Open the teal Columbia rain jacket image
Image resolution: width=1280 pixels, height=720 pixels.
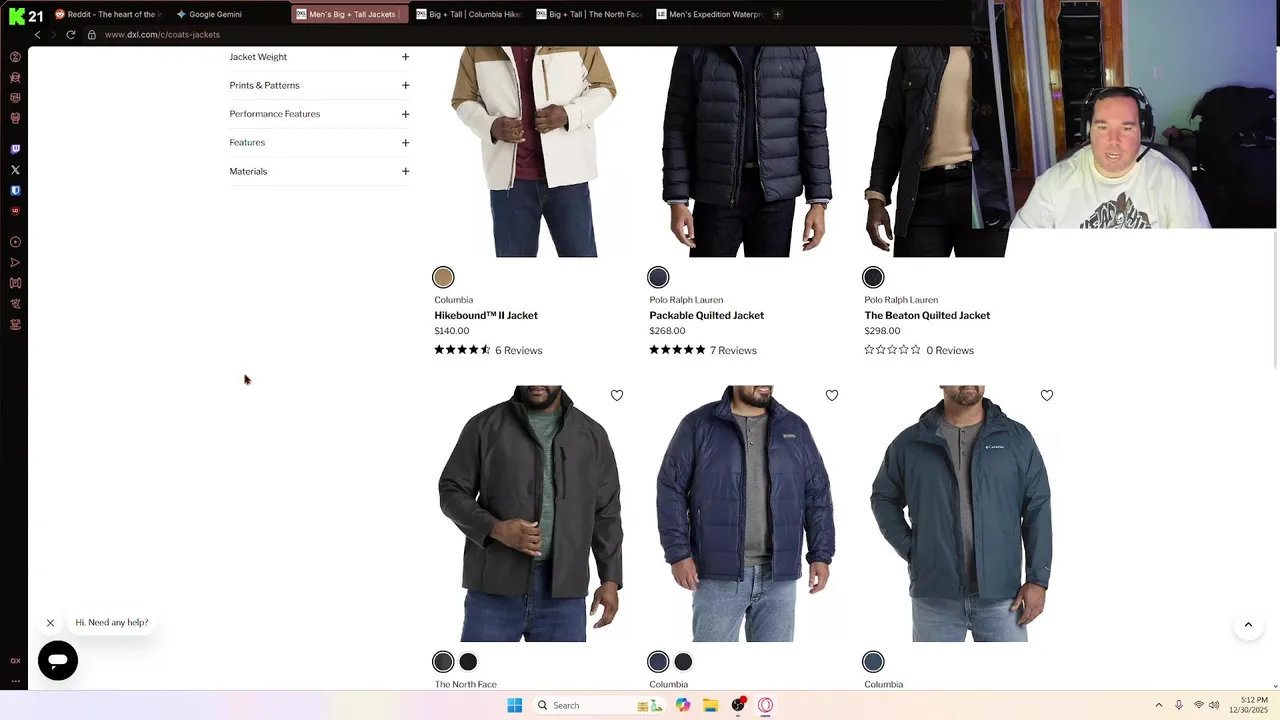(x=961, y=514)
